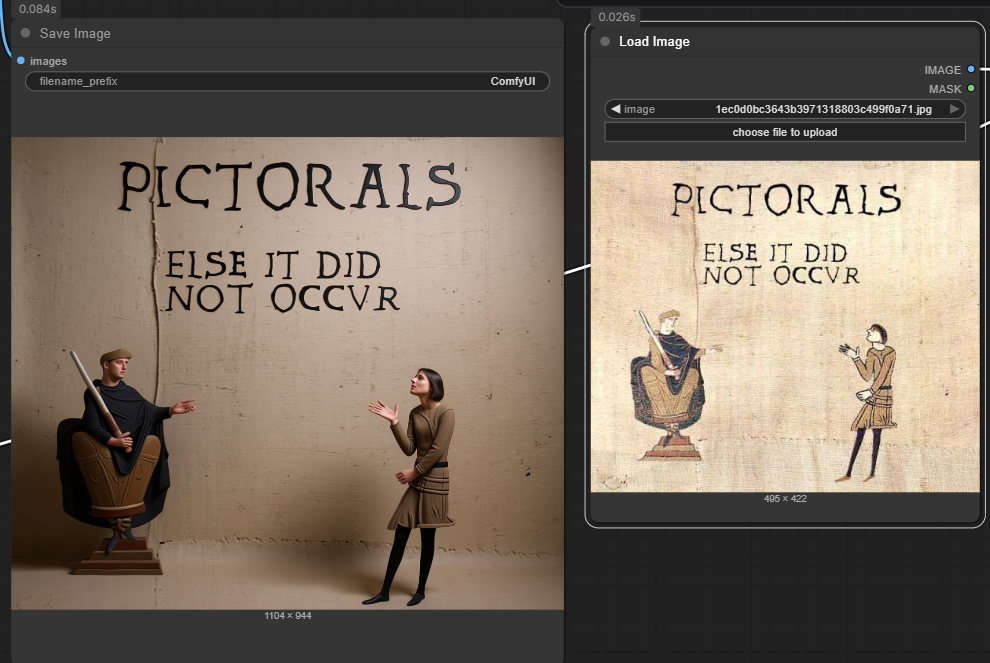Open generated image preview in Save Image
This screenshot has height=663, width=990.
pos(287,373)
